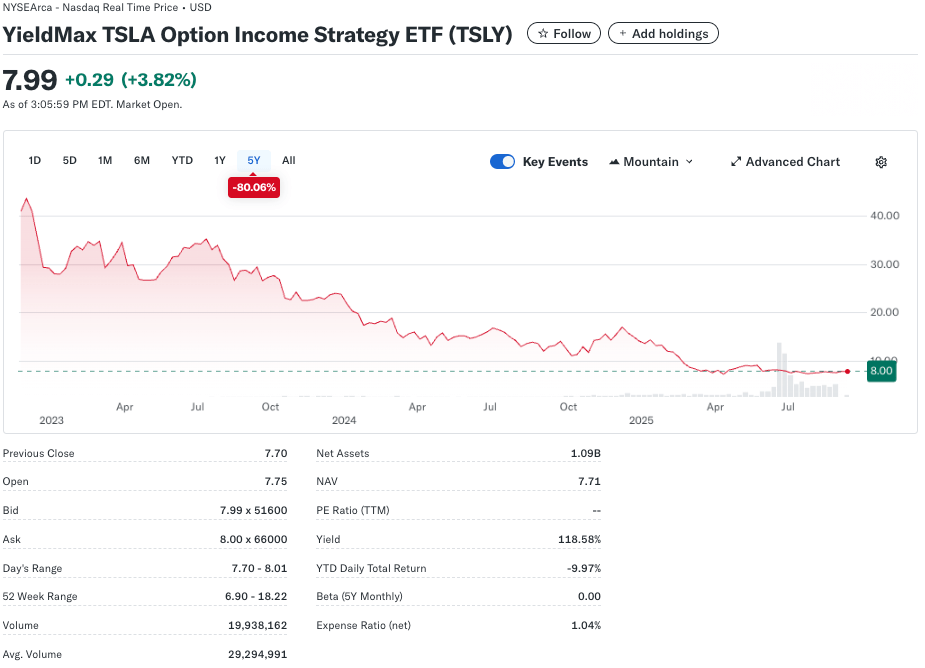Switch chart to 6M range
Image resolution: width=925 pixels, height=668 pixels.
142,161
